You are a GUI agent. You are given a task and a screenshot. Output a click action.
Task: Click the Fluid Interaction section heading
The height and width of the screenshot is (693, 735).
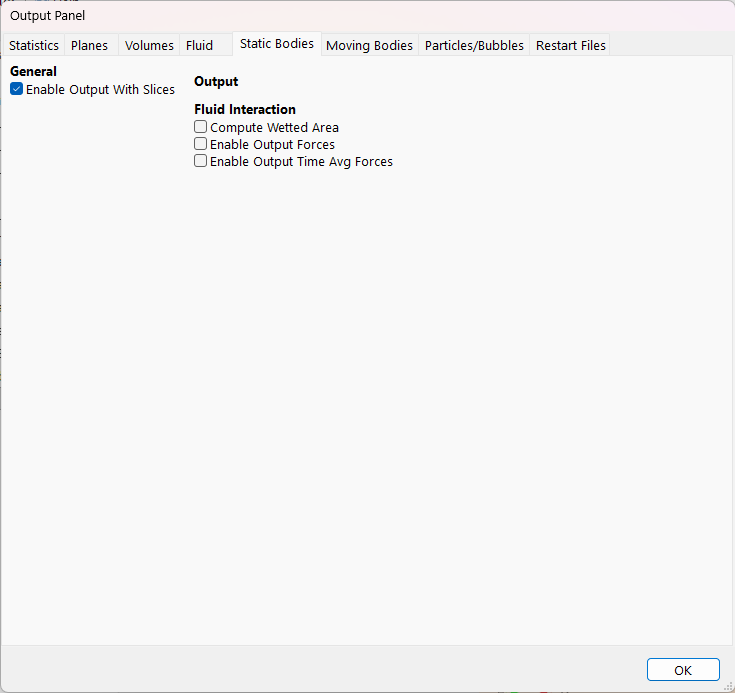point(245,110)
